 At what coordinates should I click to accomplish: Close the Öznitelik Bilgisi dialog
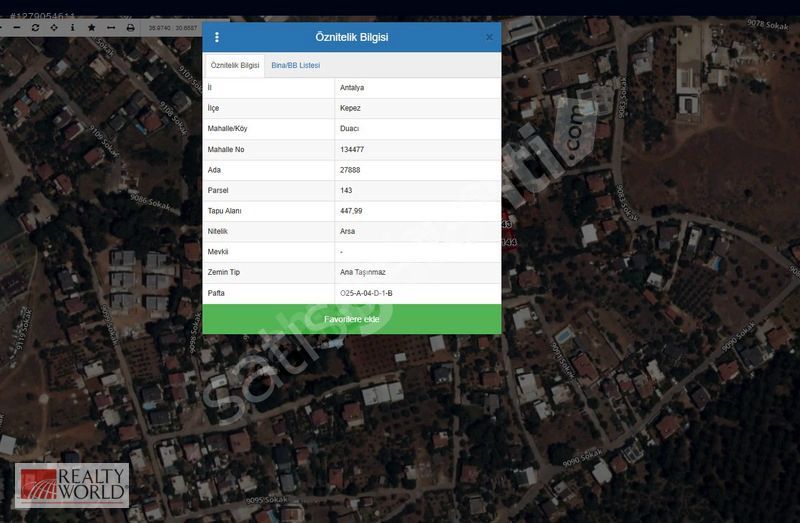click(x=489, y=37)
